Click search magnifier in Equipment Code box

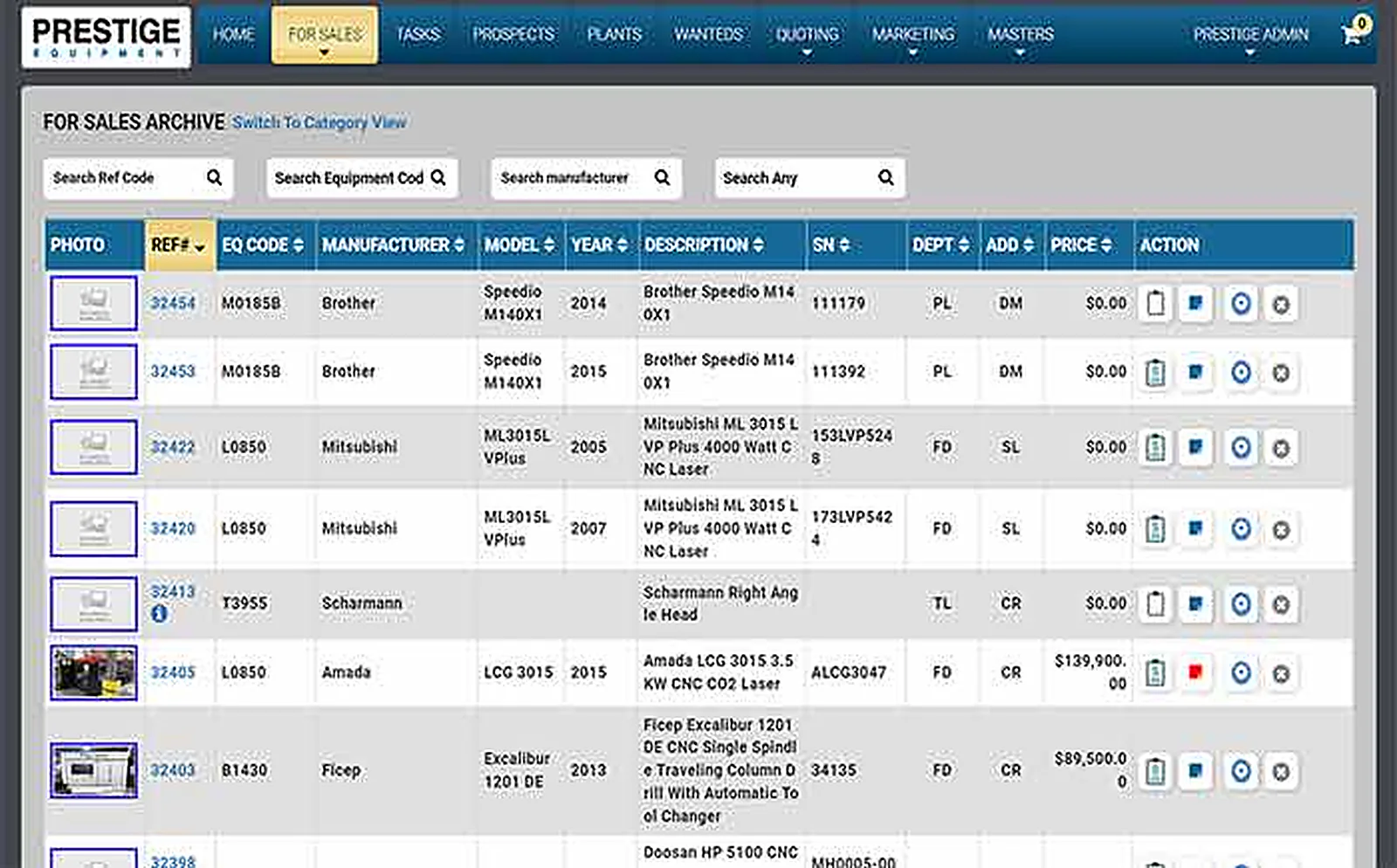[x=438, y=177]
